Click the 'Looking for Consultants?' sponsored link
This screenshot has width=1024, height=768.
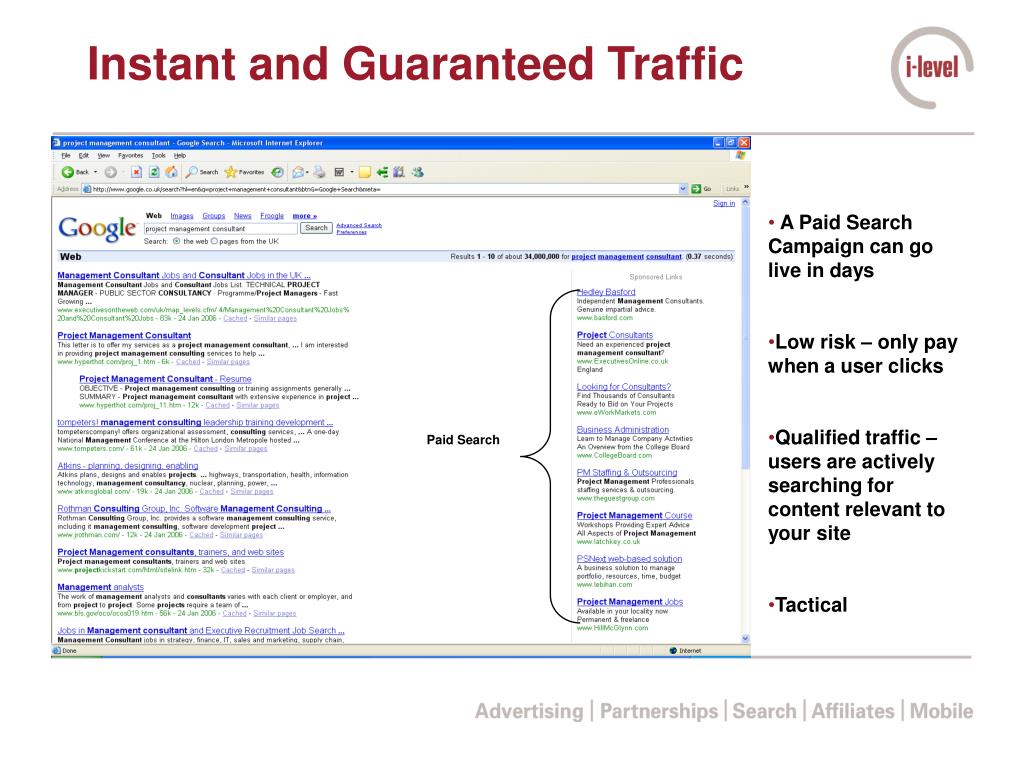pos(624,387)
